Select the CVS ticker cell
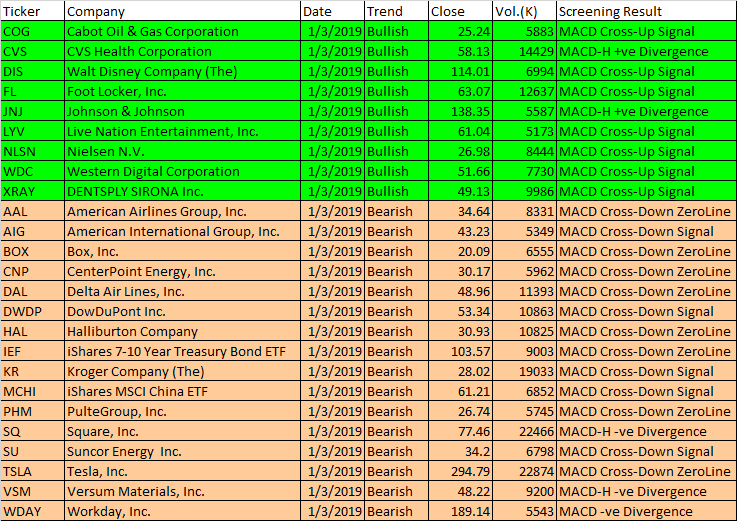737x521 pixels. 32,51
